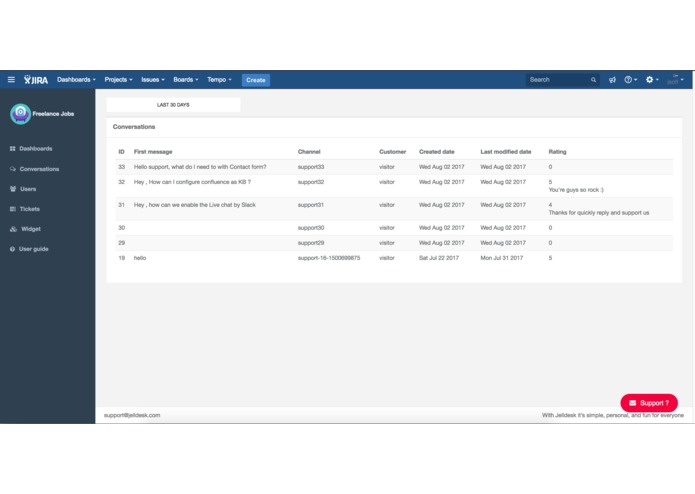Click the Conversations chat bubble icon
Image resolution: width=695 pixels, height=494 pixels.
[x=12, y=169]
